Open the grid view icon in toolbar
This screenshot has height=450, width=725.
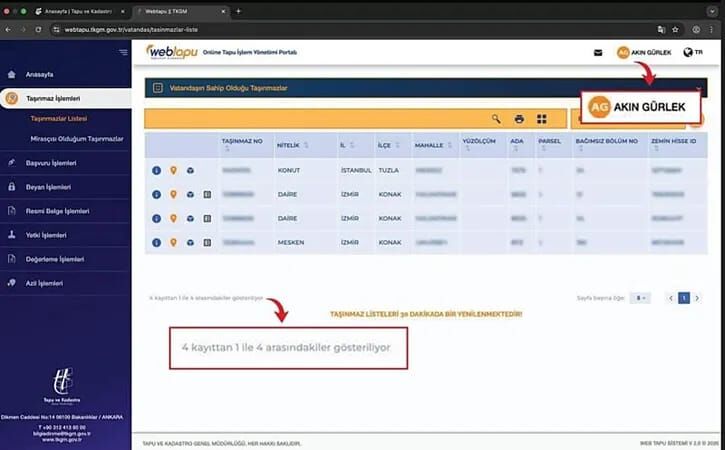tap(542, 119)
